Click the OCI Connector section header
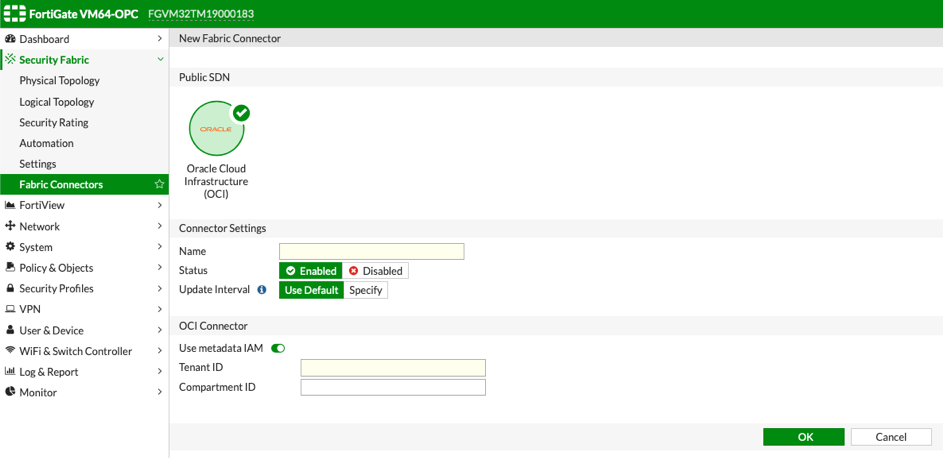Viewport: 943px width, 458px height. [213, 326]
